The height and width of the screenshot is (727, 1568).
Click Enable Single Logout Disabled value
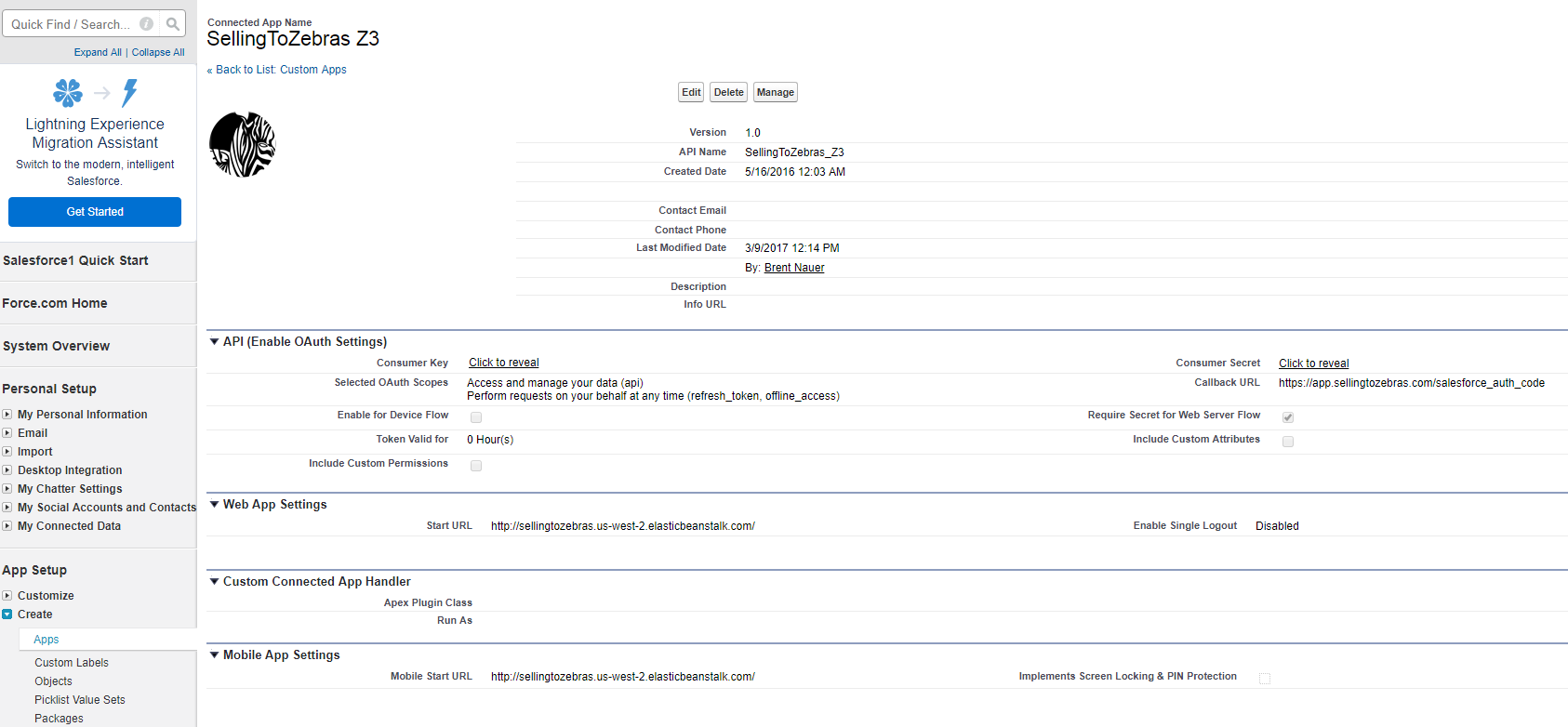1277,526
